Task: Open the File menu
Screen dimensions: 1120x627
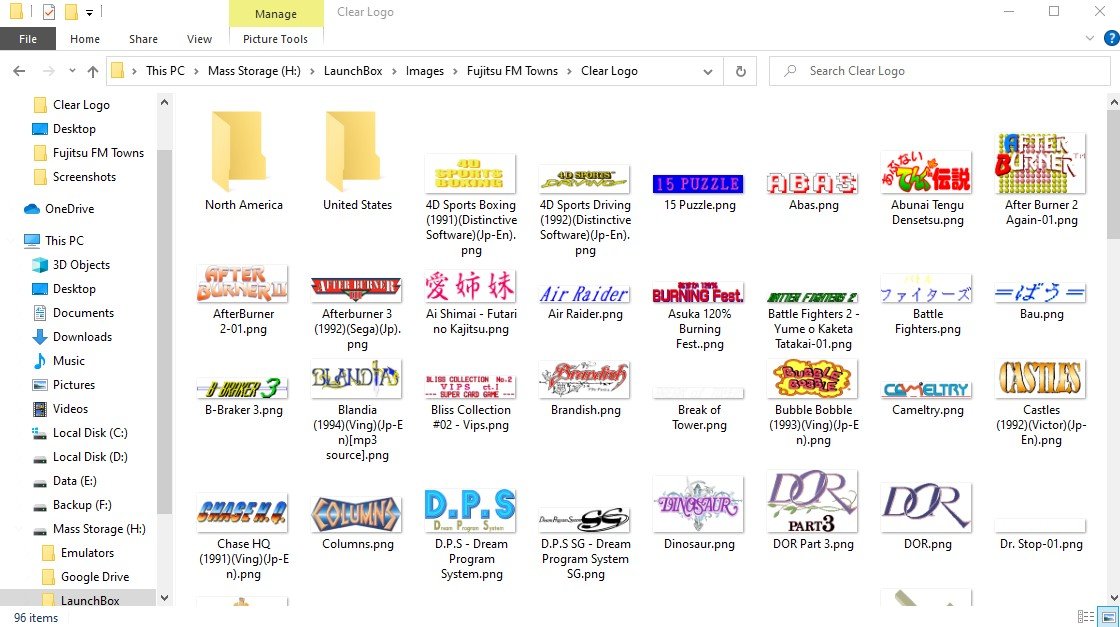Action: point(28,39)
